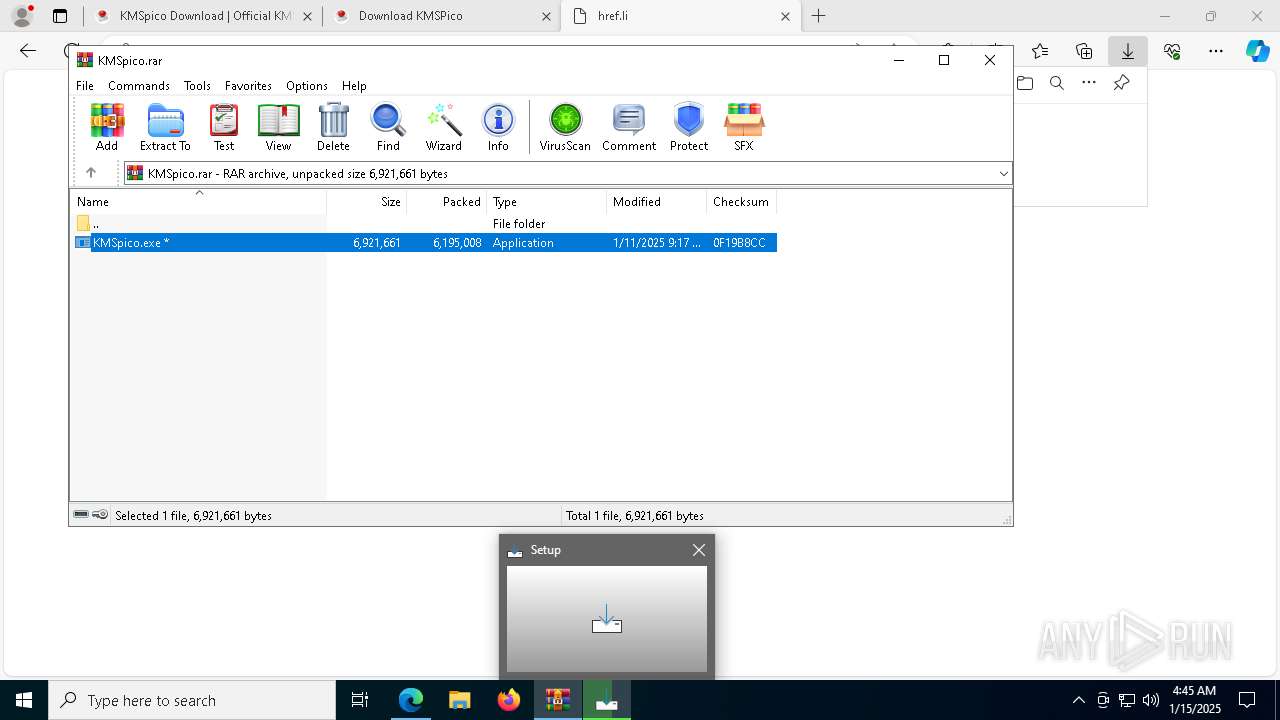Open the Tools menu
This screenshot has width=1280, height=720.
pyautogui.click(x=197, y=86)
